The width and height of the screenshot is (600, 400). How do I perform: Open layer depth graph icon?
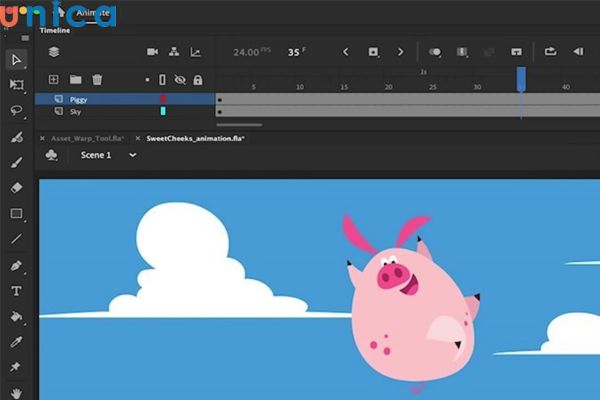(196, 52)
